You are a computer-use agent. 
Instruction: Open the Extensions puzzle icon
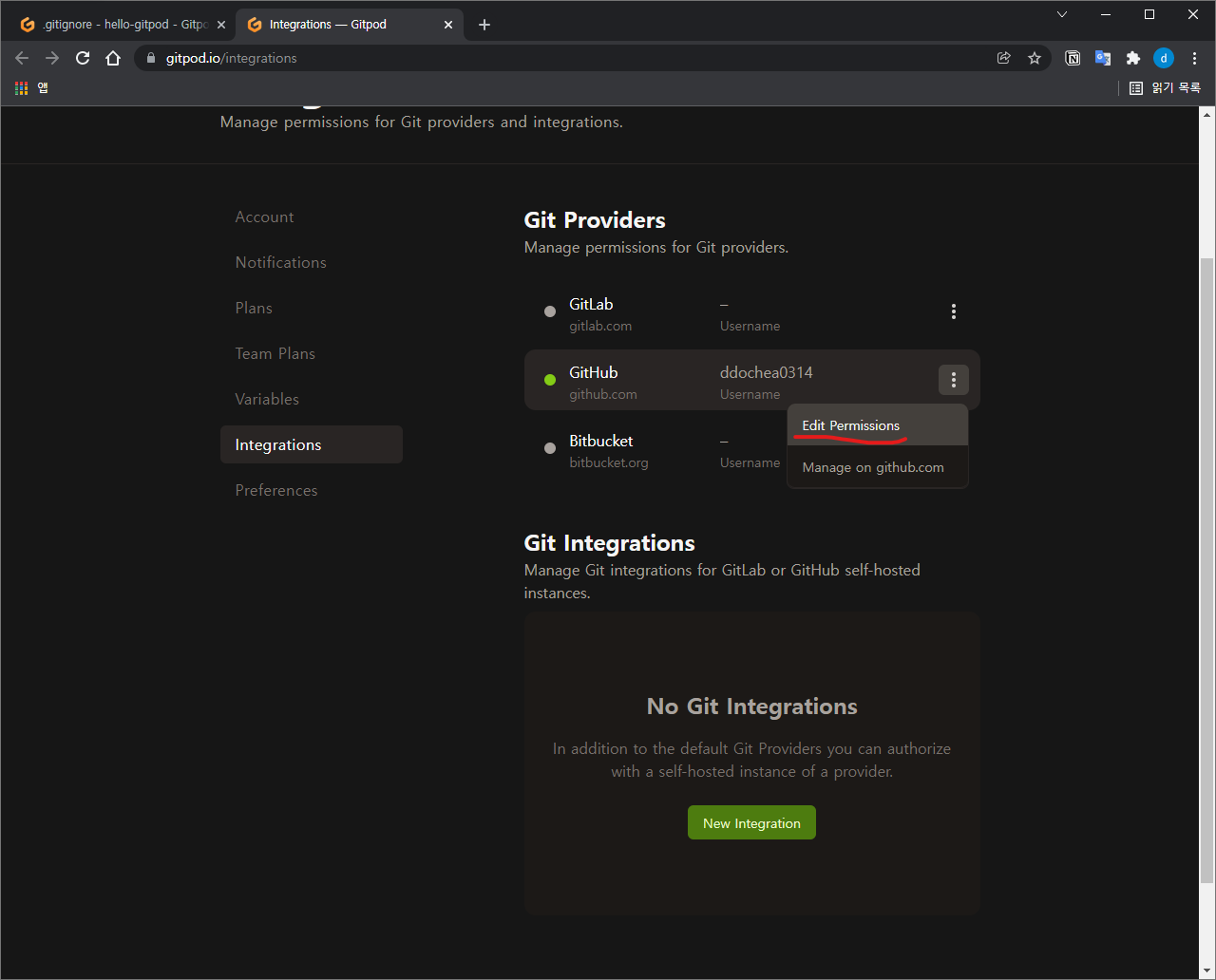click(1133, 58)
